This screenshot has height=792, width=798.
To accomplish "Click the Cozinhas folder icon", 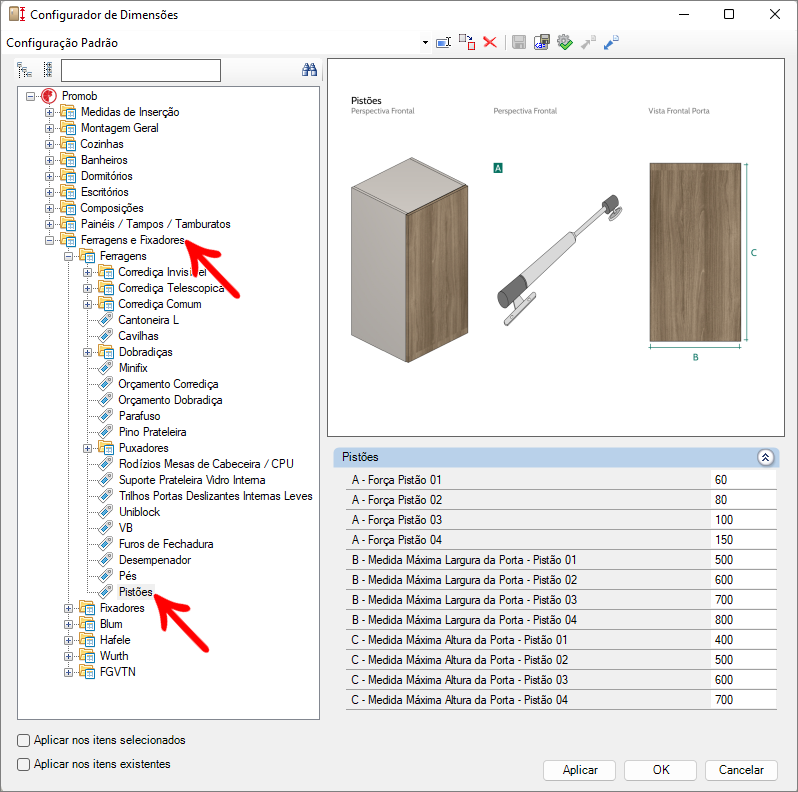I will click(68, 144).
